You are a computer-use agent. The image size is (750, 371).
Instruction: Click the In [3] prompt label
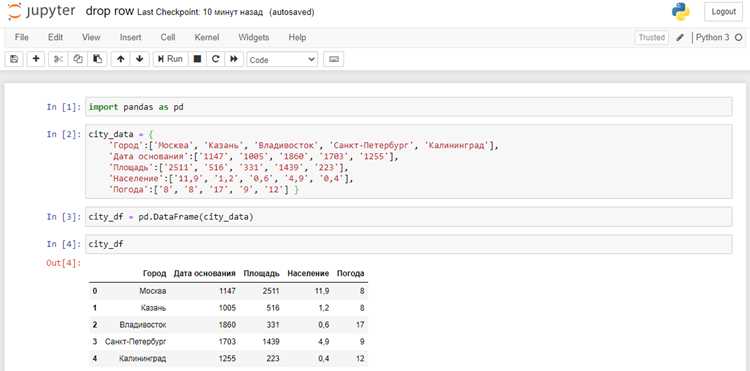64,217
